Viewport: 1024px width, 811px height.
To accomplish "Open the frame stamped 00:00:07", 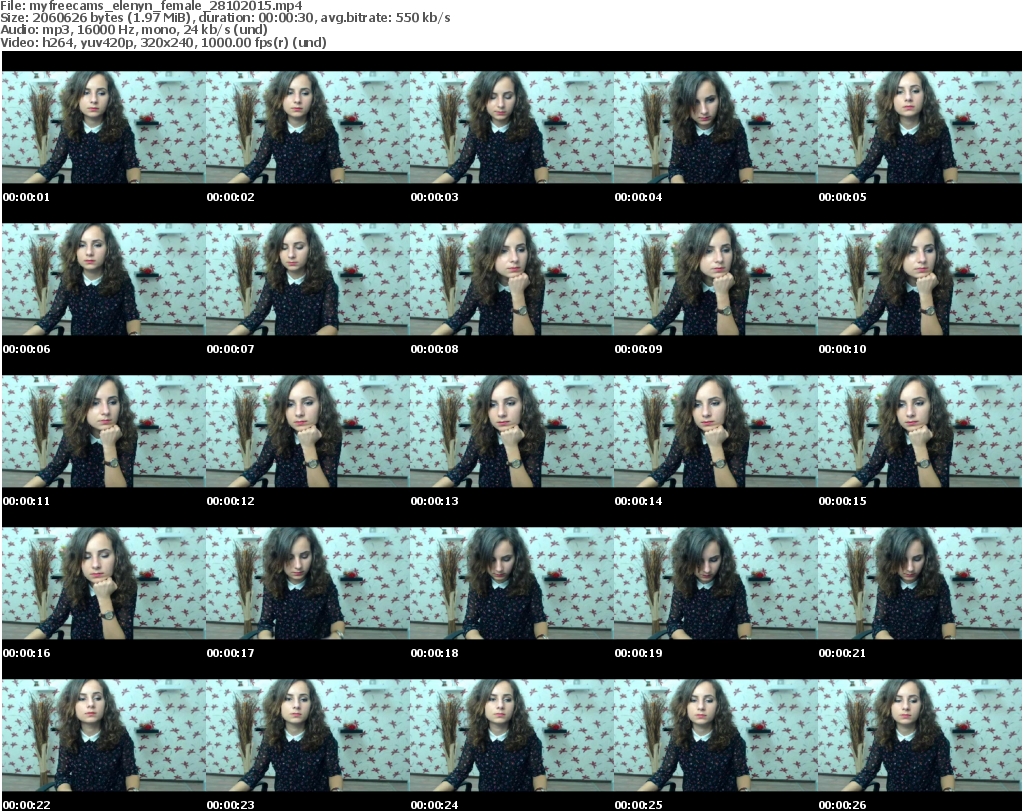I will pos(308,279).
